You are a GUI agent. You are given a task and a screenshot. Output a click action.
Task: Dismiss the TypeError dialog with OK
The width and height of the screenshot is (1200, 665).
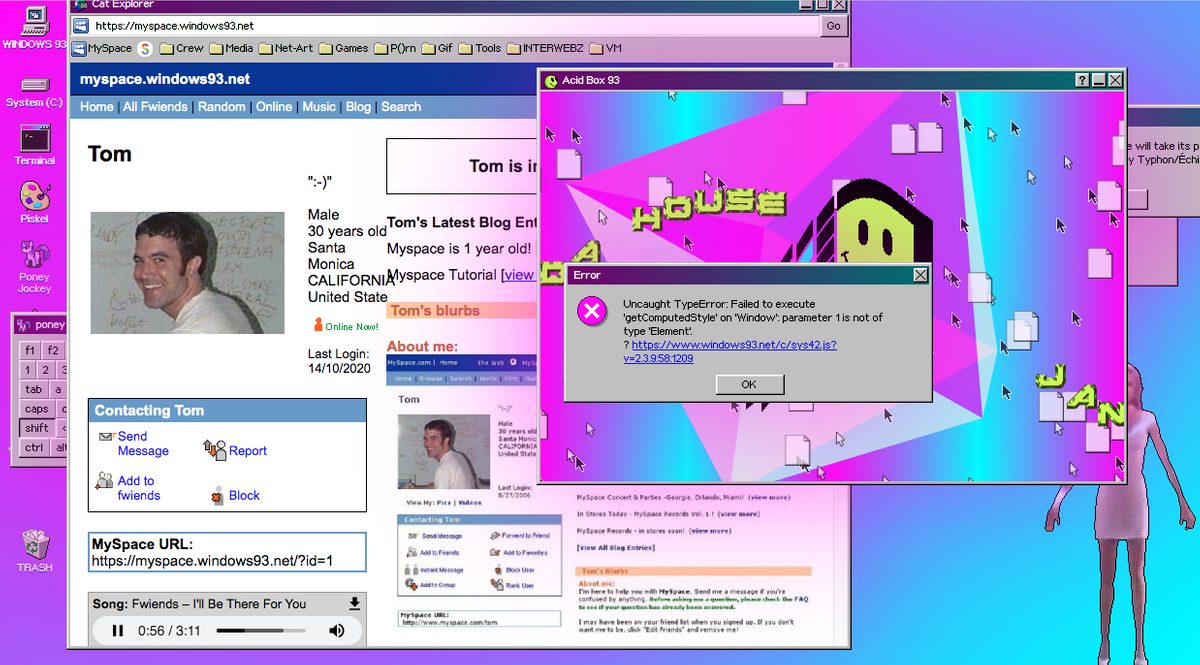coord(749,384)
